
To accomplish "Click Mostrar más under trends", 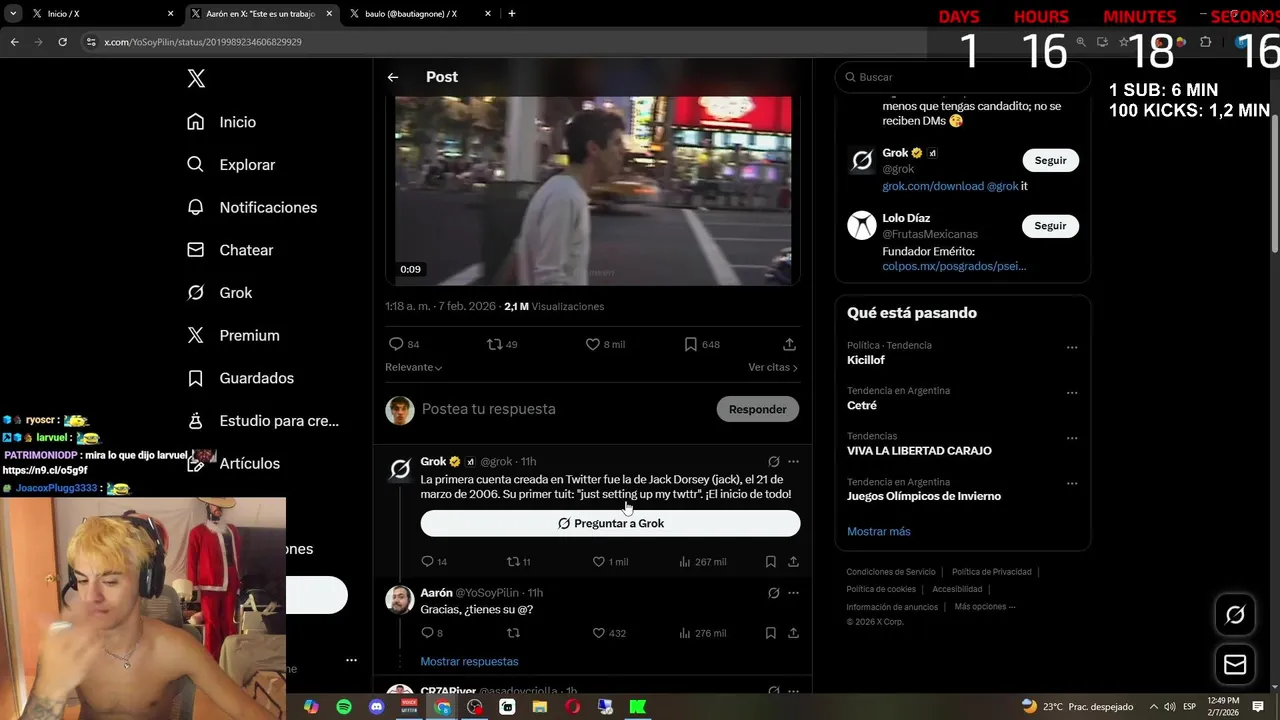I will click(878, 531).
